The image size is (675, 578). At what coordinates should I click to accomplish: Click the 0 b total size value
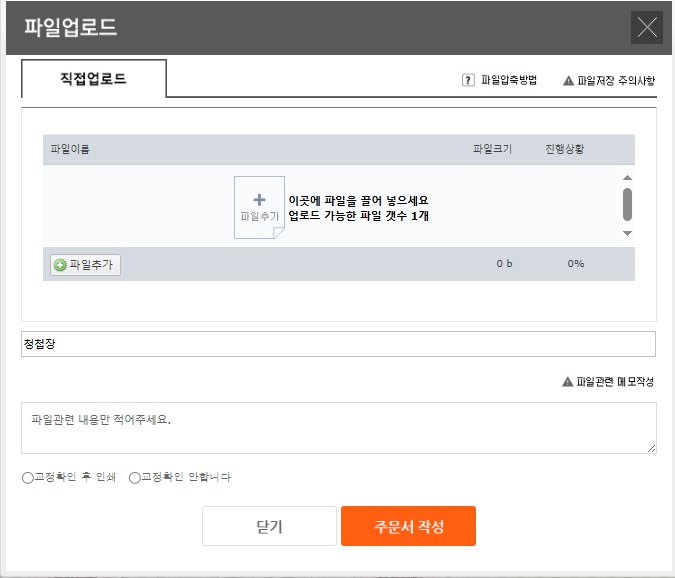pos(504,264)
